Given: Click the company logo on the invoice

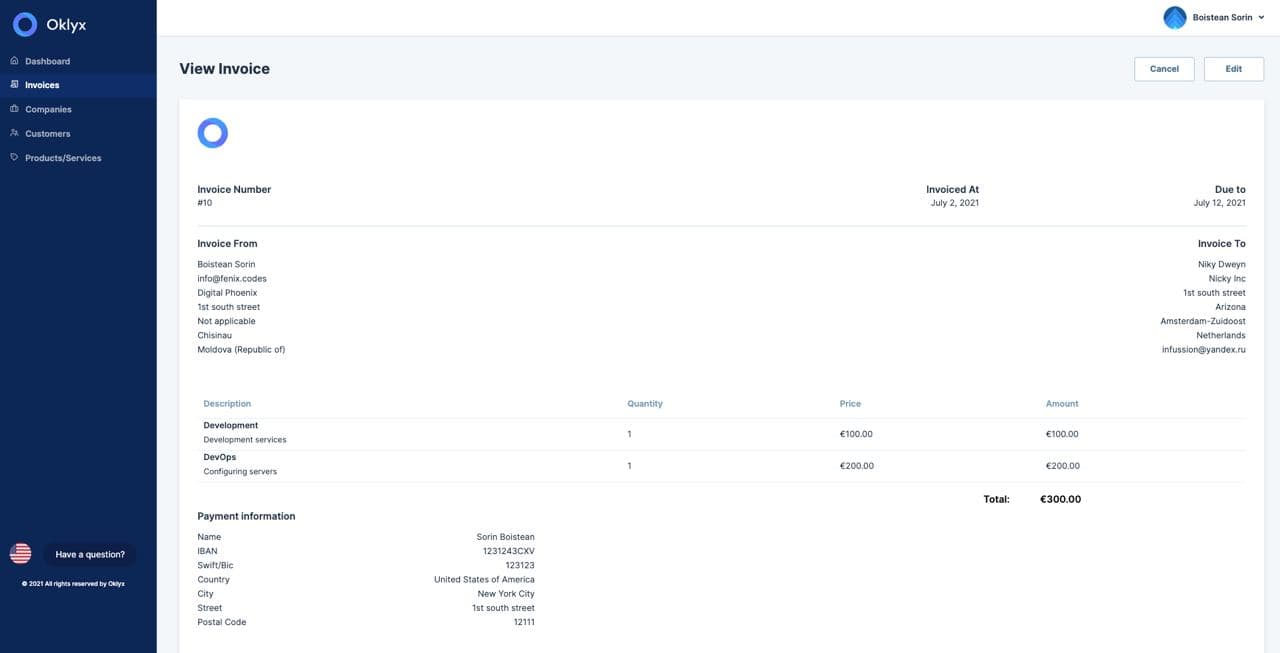Looking at the screenshot, I should coord(213,133).
